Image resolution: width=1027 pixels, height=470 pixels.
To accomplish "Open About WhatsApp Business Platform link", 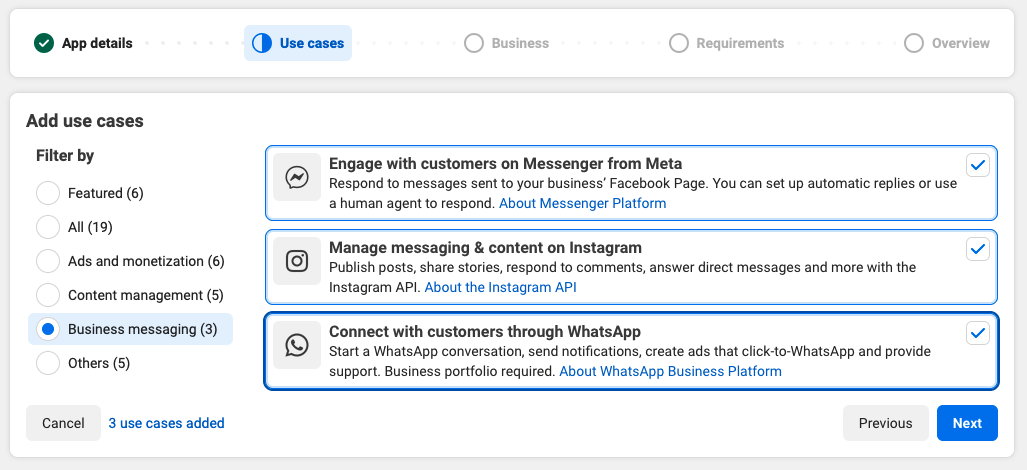I will [x=670, y=371].
